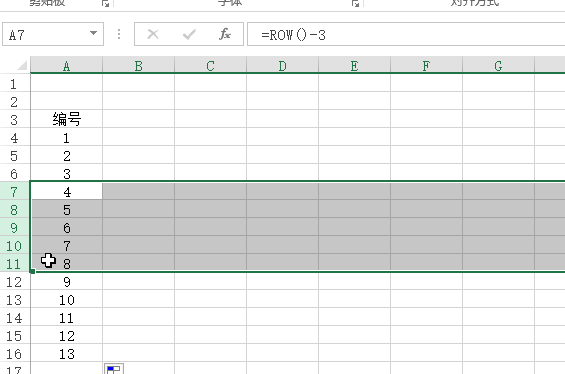The height and width of the screenshot is (374, 565).
Task: Select column E header
Action: 355,65
